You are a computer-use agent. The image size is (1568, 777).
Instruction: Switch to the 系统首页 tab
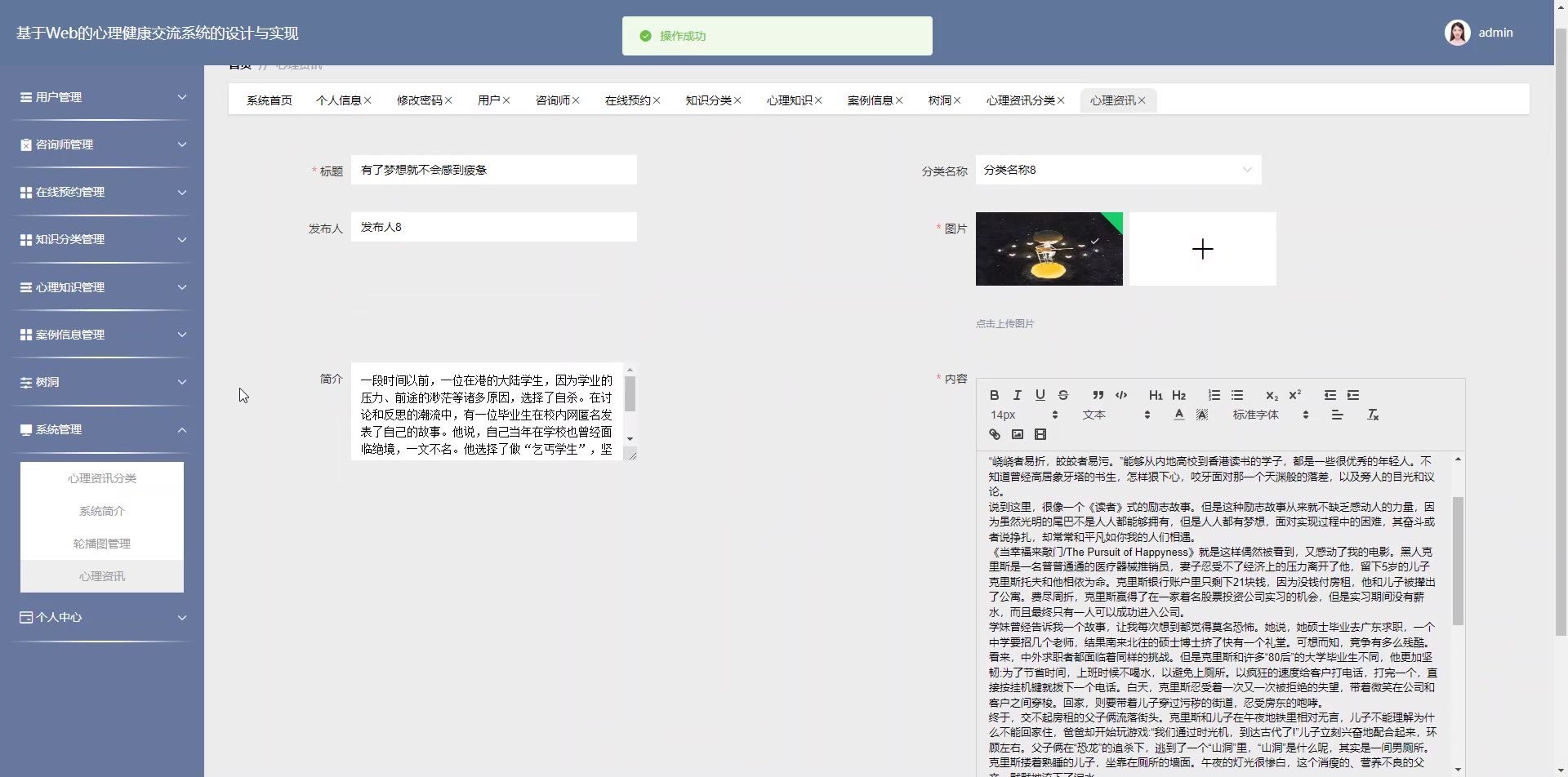(269, 100)
